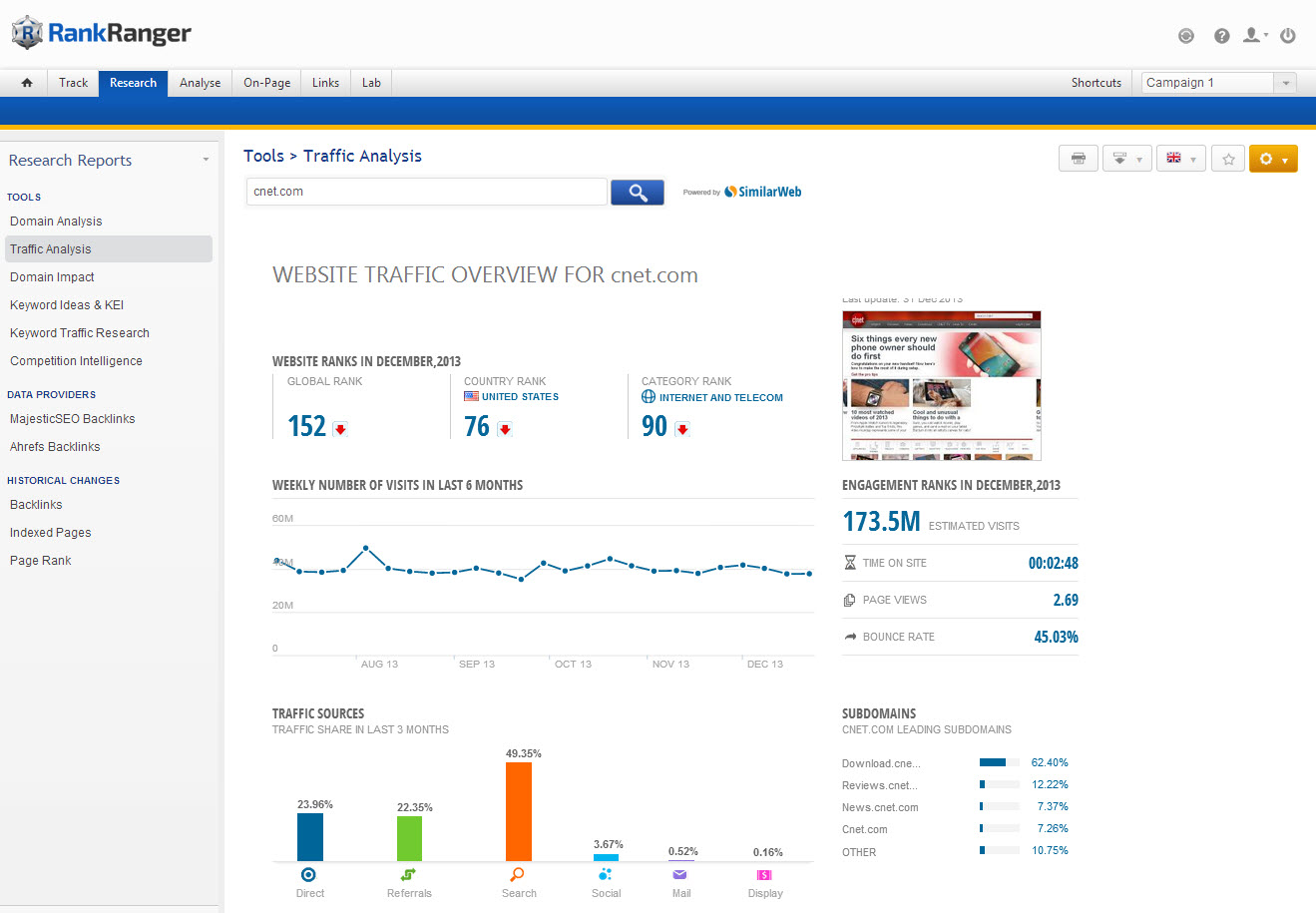Viewport: 1316px width, 913px height.
Task: Click the globe category icon
Action: tap(649, 397)
